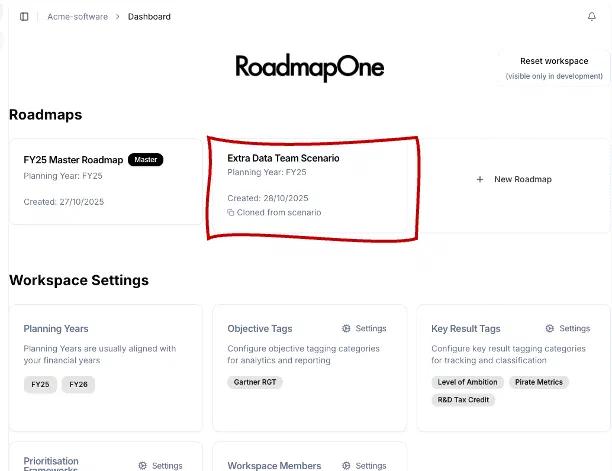Click 'Planning Year: FY25' under Master Roadmap
Screen dimensions: 612x471
pyautogui.click(x=63, y=176)
